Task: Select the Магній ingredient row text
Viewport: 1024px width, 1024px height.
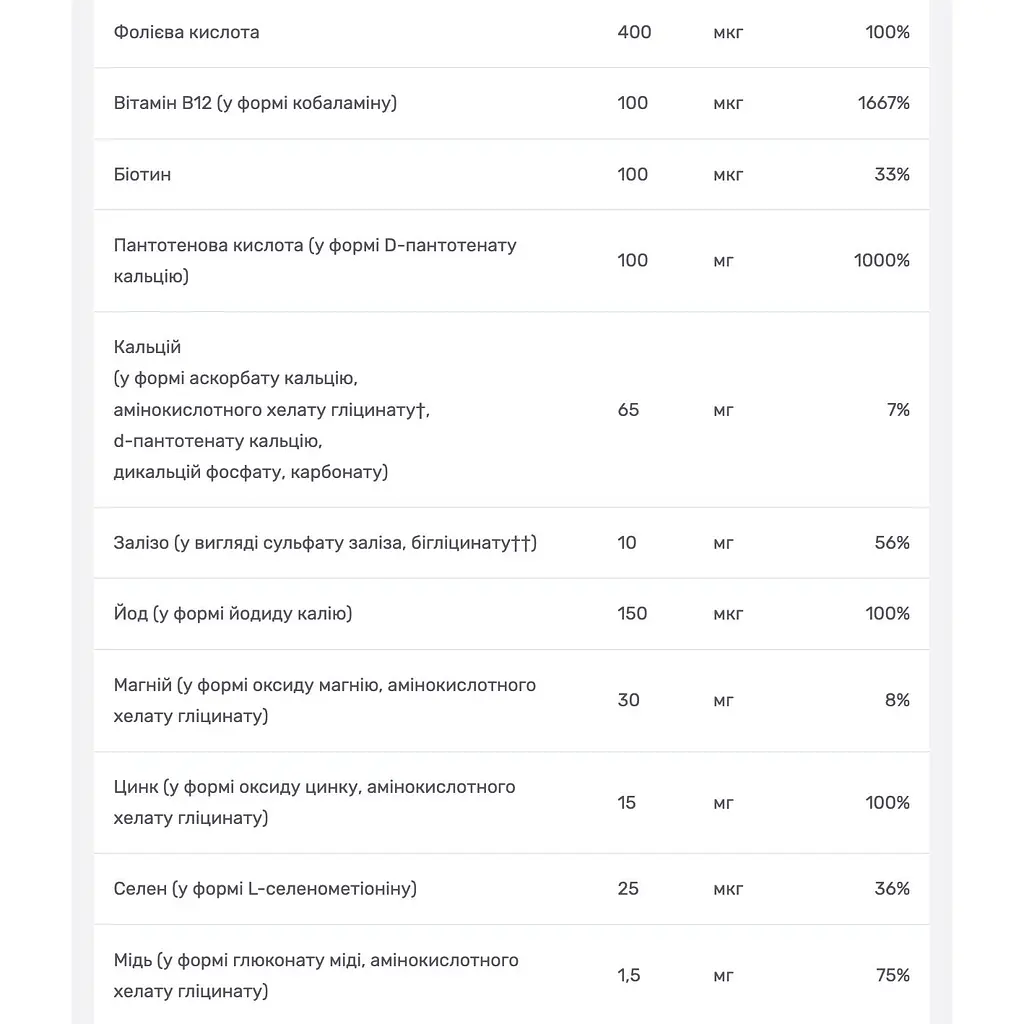Action: click(325, 700)
